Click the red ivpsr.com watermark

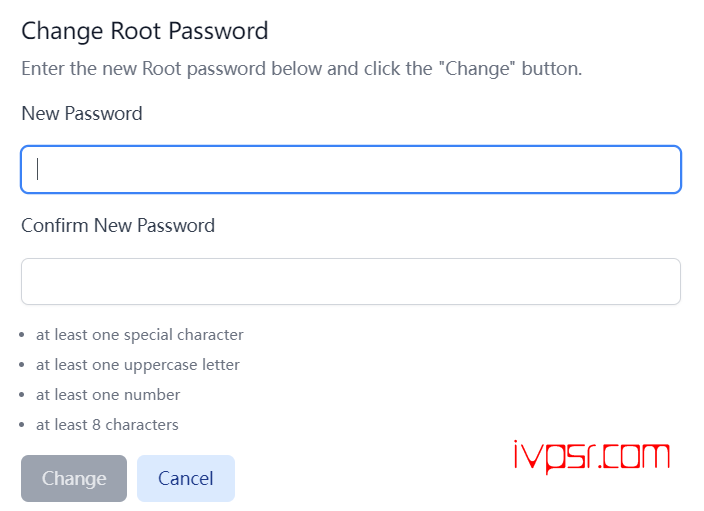pyautogui.click(x=592, y=457)
